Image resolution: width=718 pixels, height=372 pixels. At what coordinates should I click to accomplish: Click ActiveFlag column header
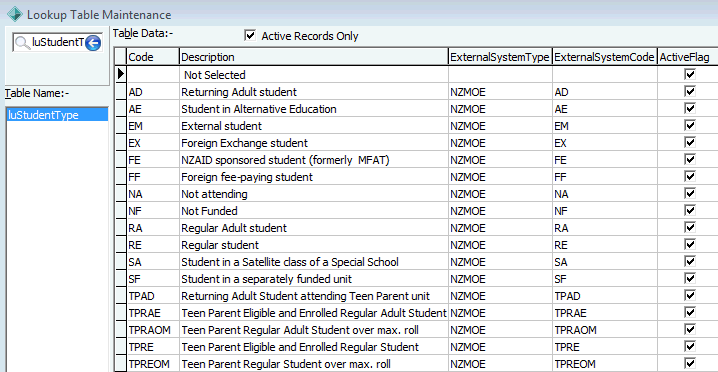(687, 57)
